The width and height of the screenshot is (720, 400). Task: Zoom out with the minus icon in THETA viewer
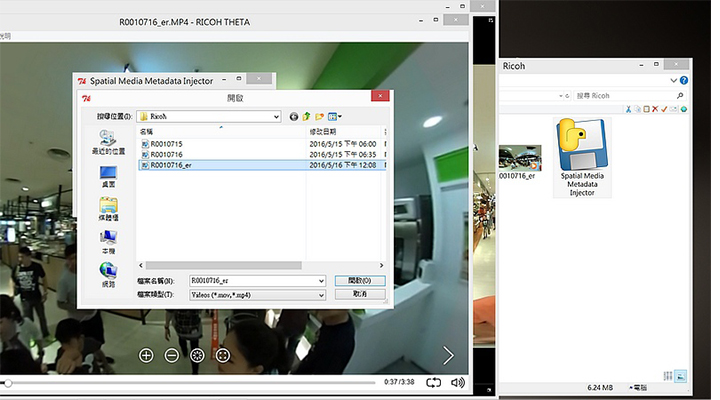point(172,355)
